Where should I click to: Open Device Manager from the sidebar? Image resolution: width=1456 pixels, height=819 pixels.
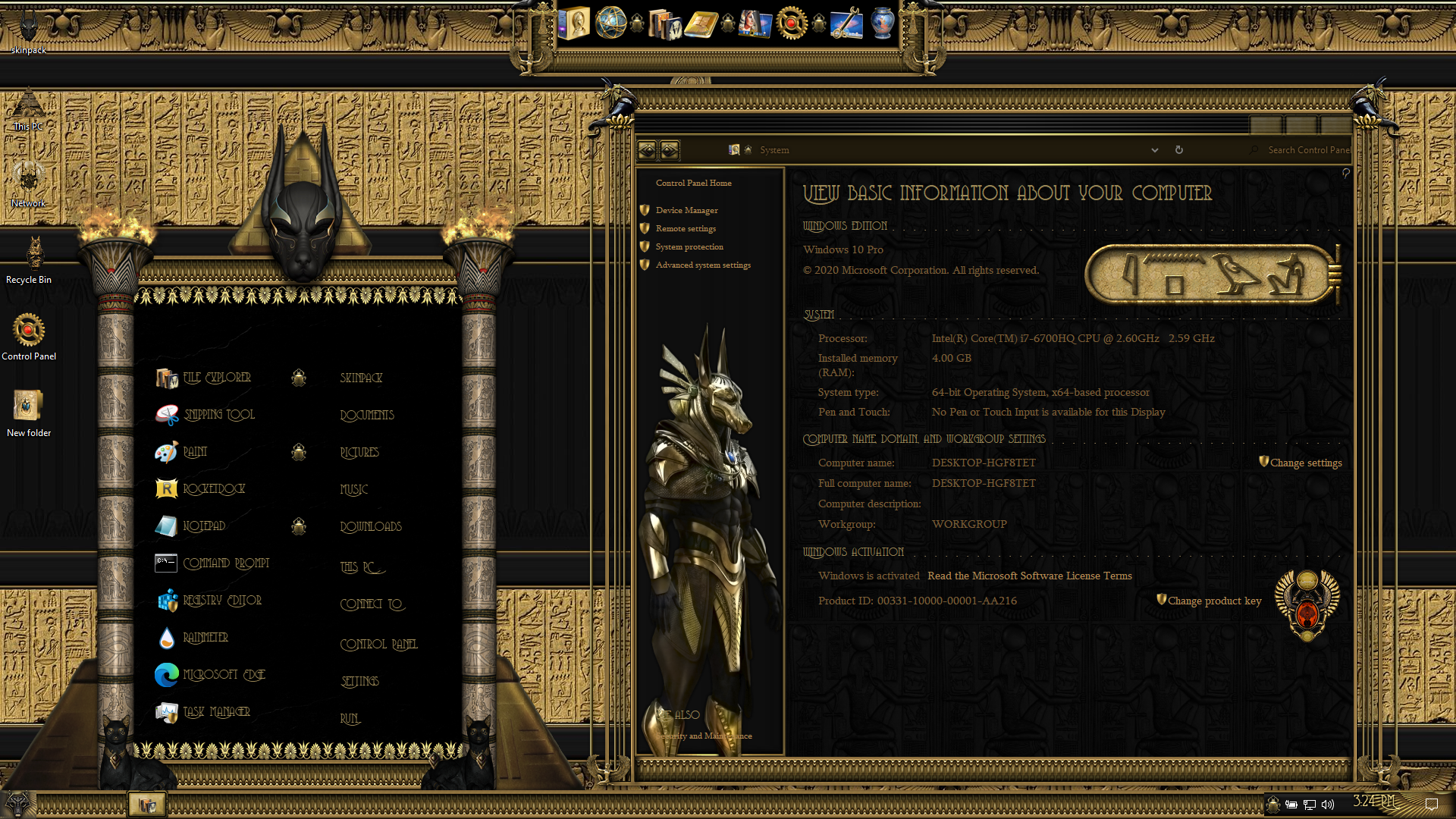pyautogui.click(x=686, y=210)
